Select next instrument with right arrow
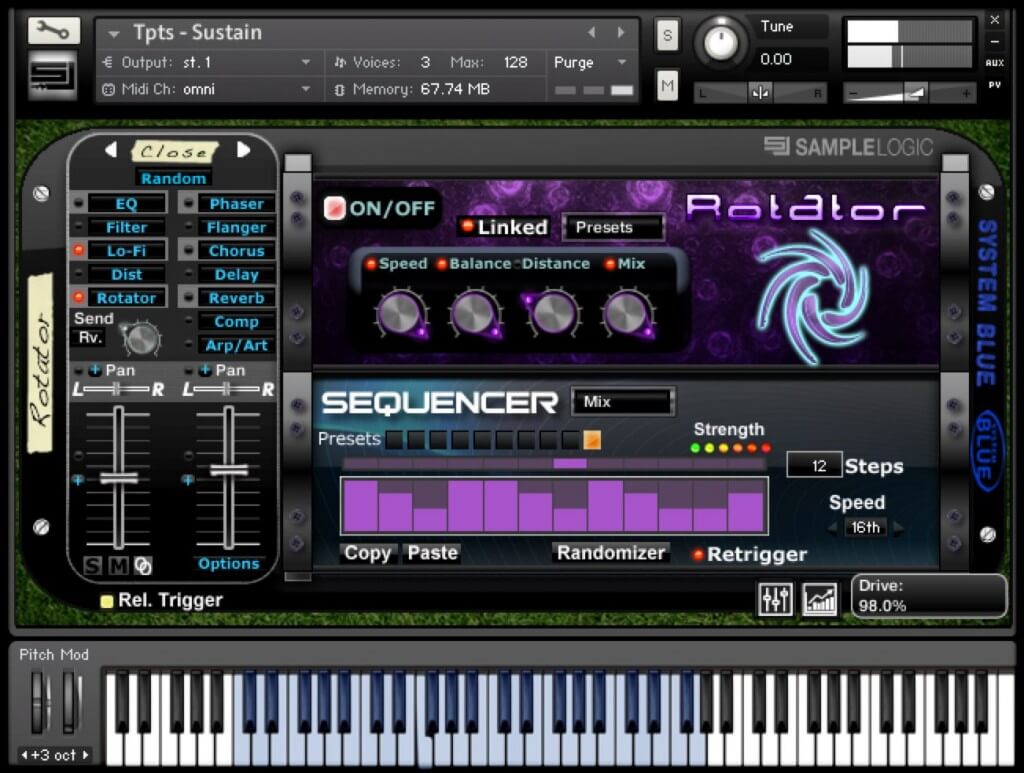 tap(620, 32)
